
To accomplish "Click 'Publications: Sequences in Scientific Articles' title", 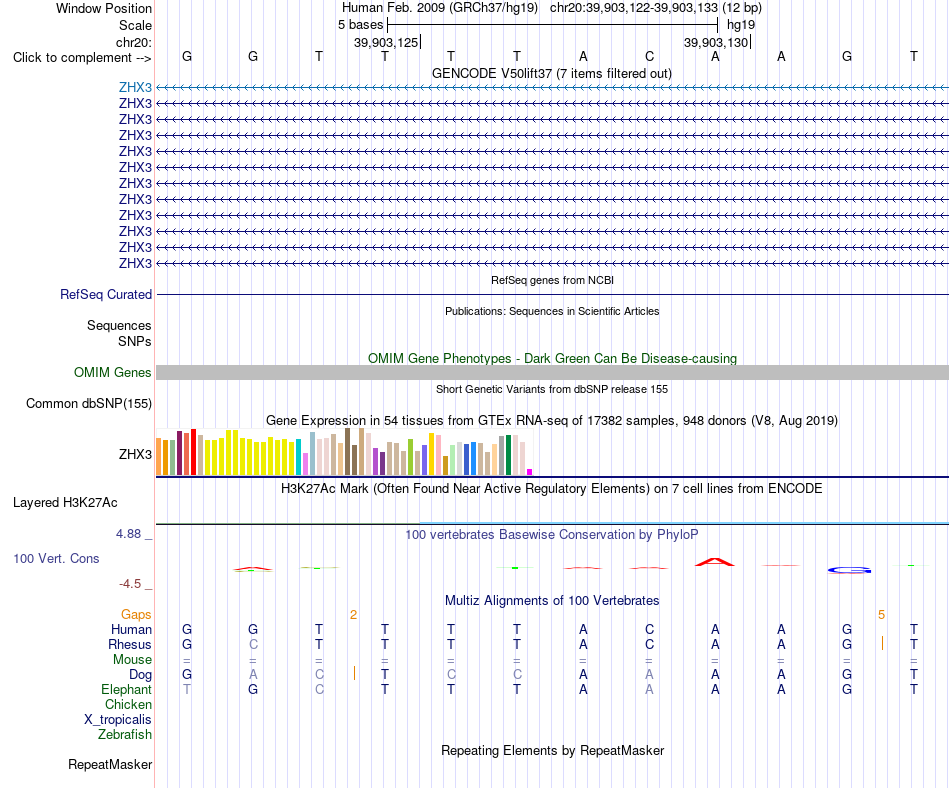I will point(552,311).
